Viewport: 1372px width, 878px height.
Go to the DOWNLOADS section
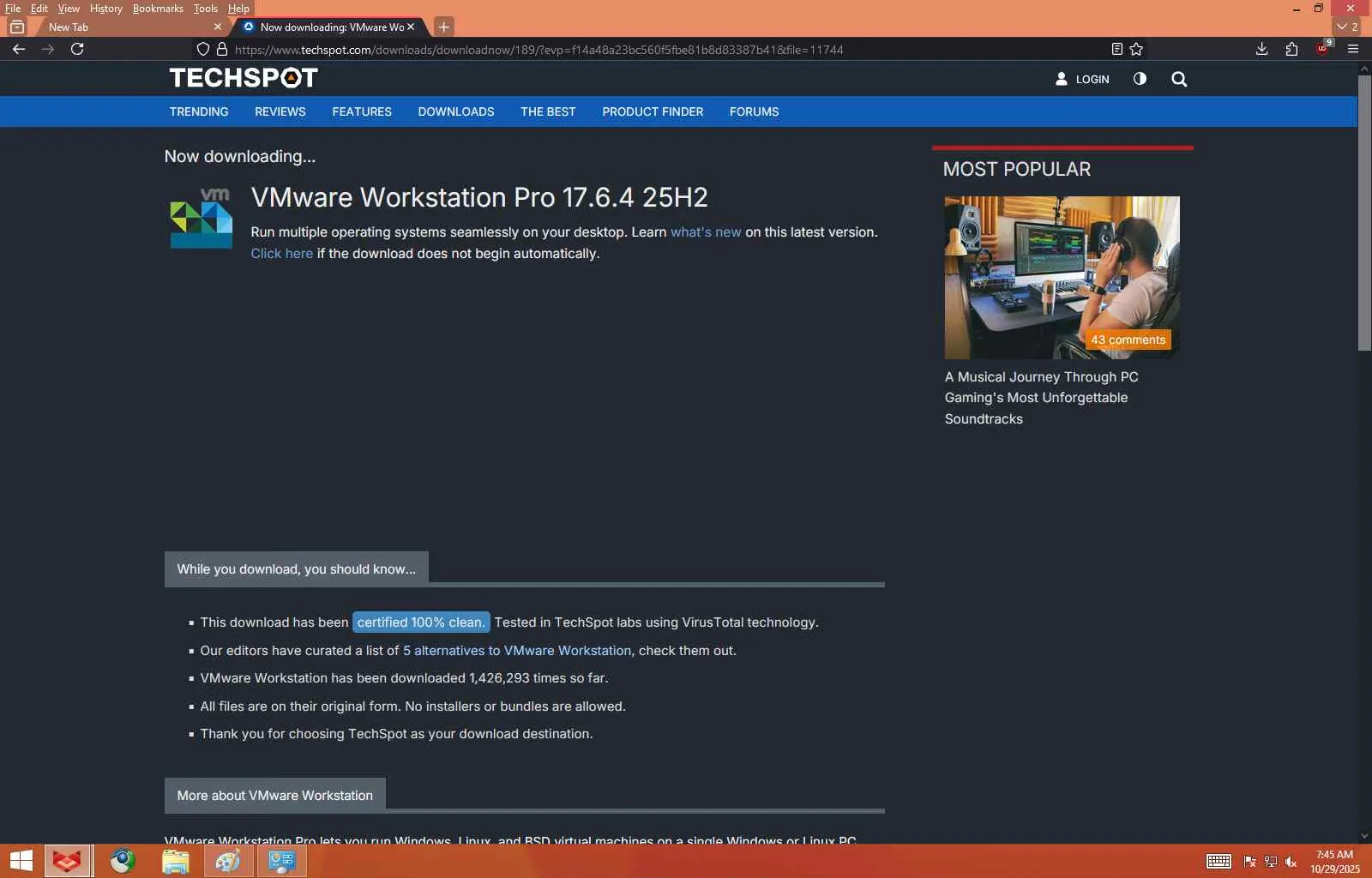point(456,111)
